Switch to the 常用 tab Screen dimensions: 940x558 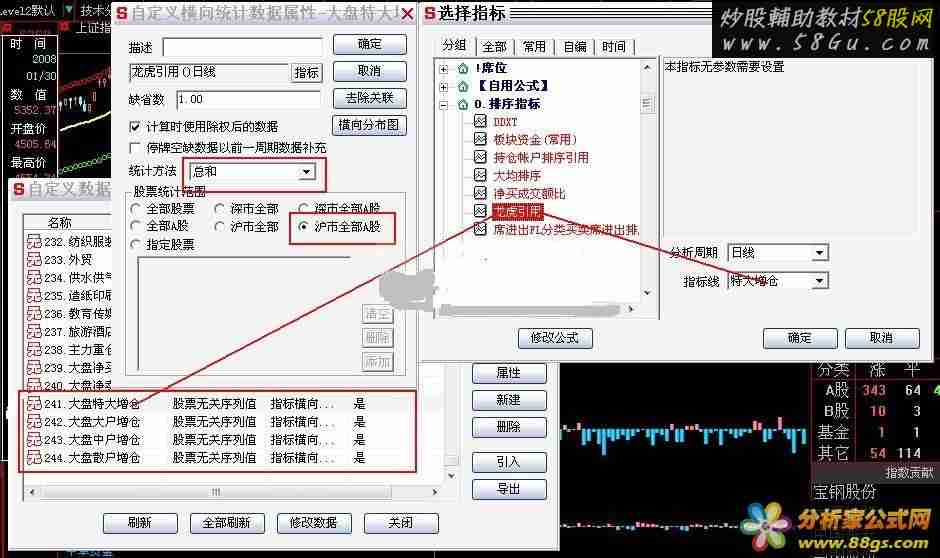[x=534, y=47]
